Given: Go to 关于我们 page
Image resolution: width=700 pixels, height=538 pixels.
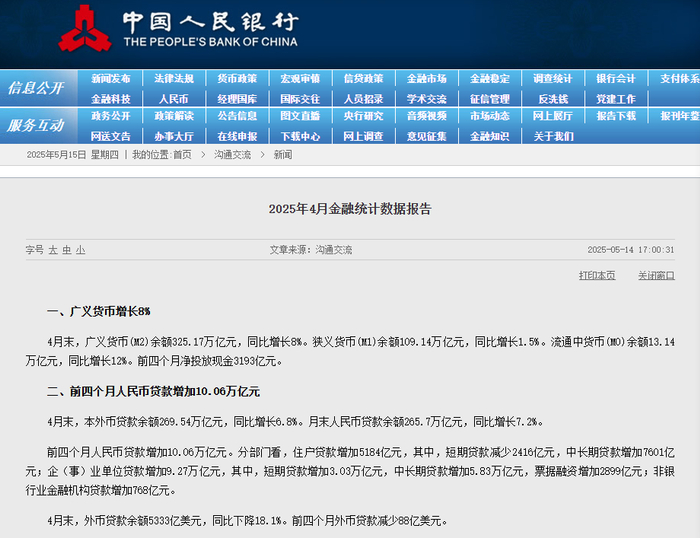Looking at the screenshot, I should click(554, 136).
